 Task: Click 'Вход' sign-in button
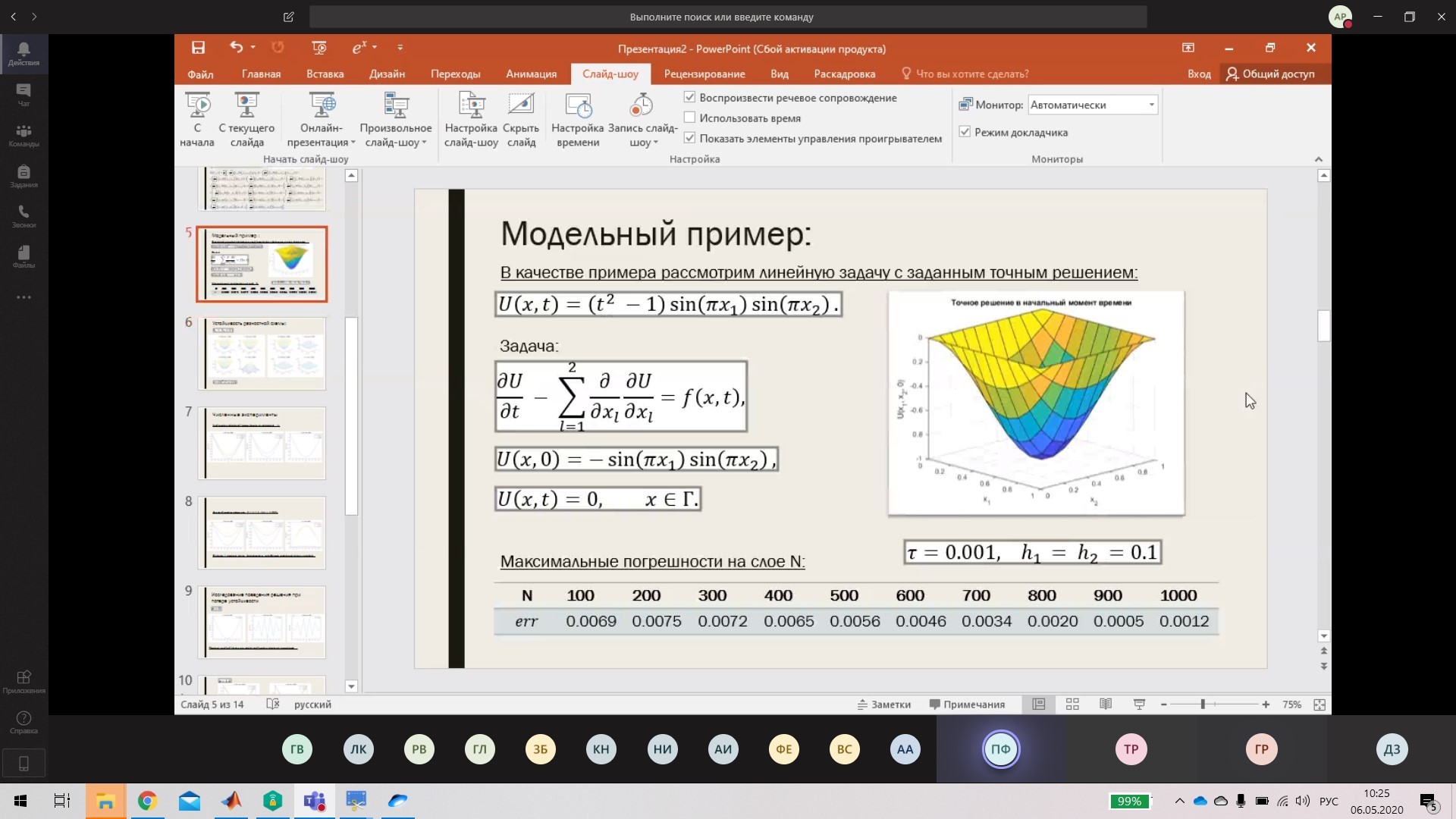click(x=1199, y=74)
